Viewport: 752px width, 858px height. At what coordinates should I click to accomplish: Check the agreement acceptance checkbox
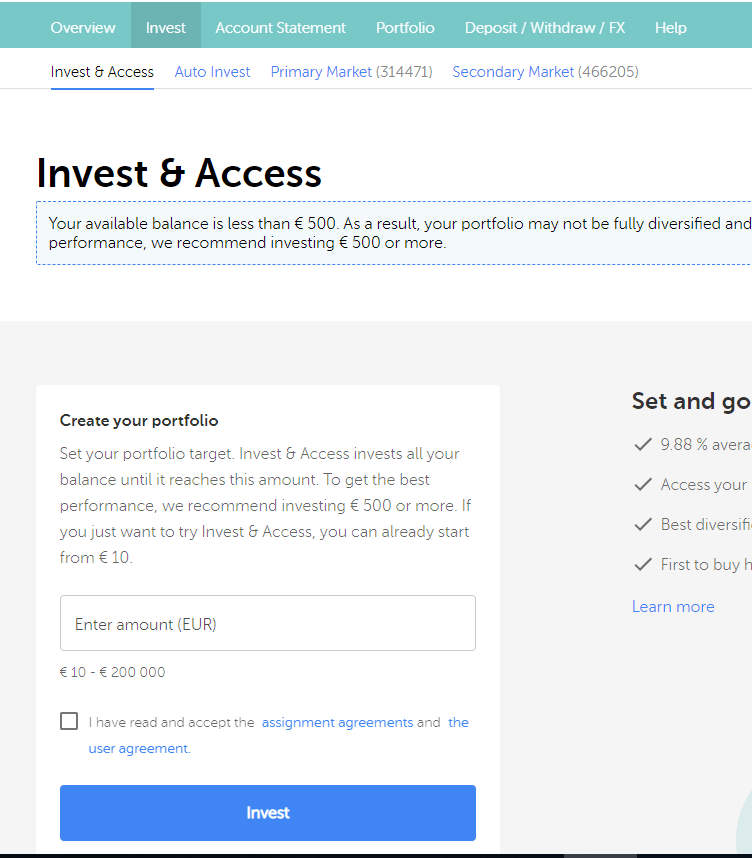point(69,721)
